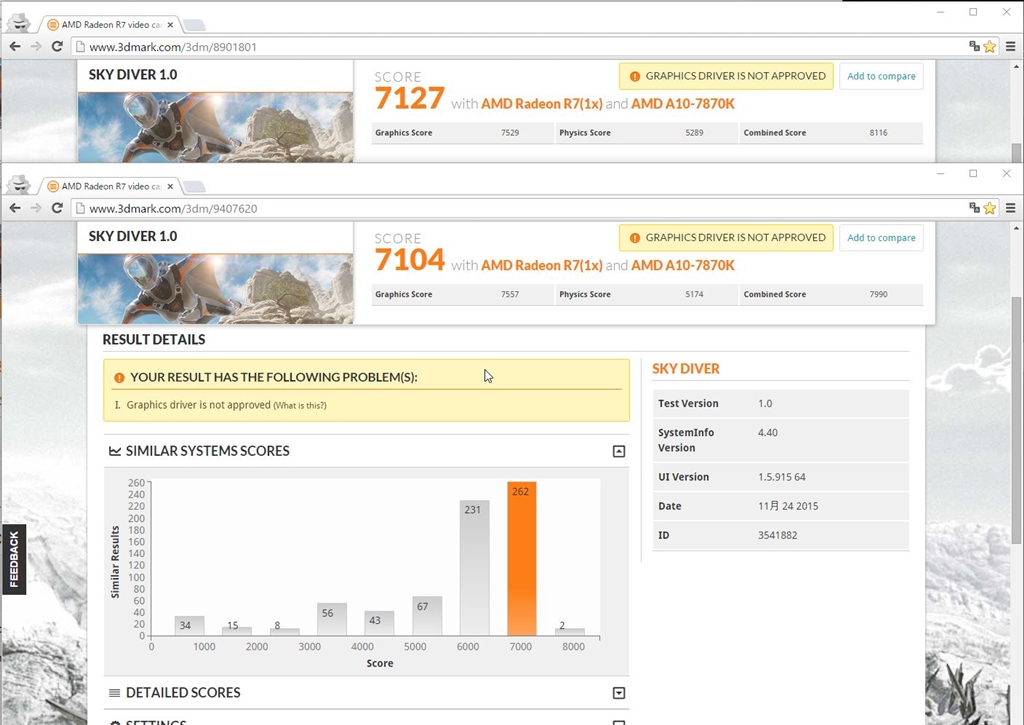The image size is (1024, 725).
Task: Reload the front 9407620 page
Action: coord(57,208)
